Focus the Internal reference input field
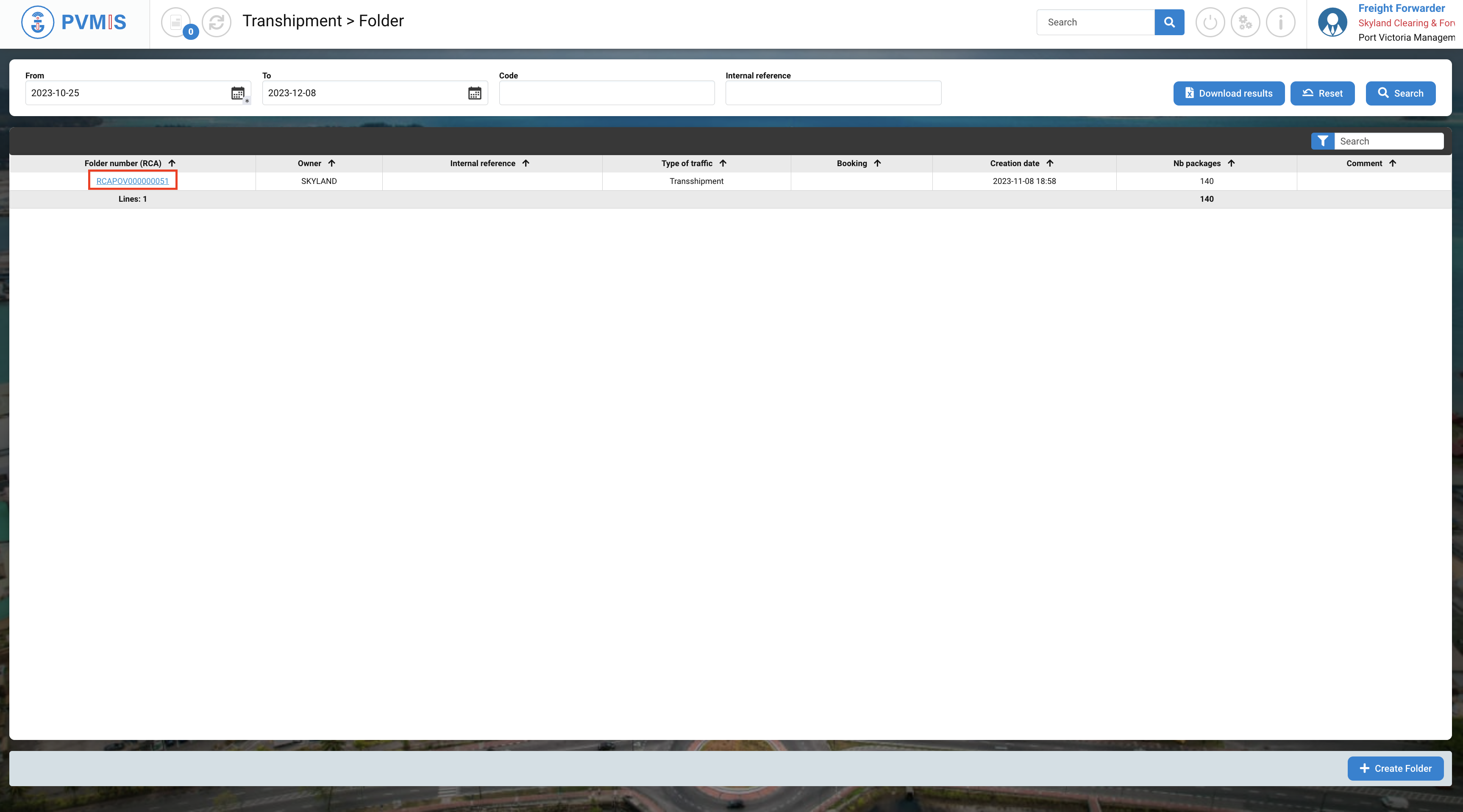The width and height of the screenshot is (1463, 812). [x=833, y=93]
